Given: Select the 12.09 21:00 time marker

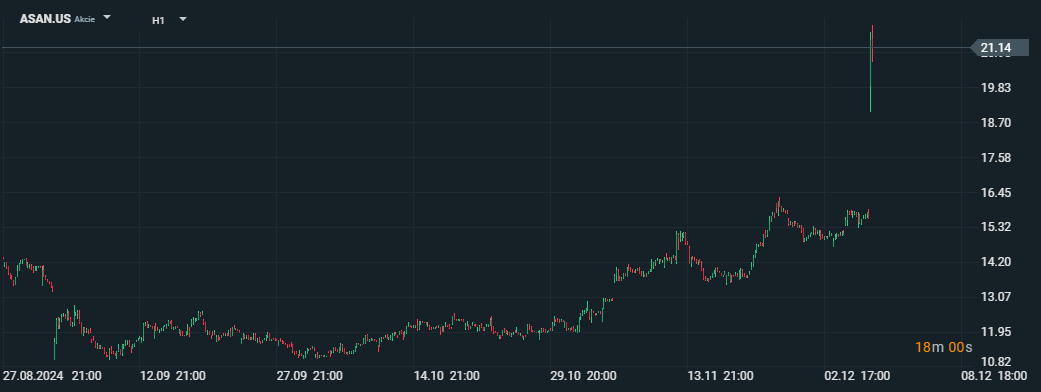Looking at the screenshot, I should click(x=173, y=376).
